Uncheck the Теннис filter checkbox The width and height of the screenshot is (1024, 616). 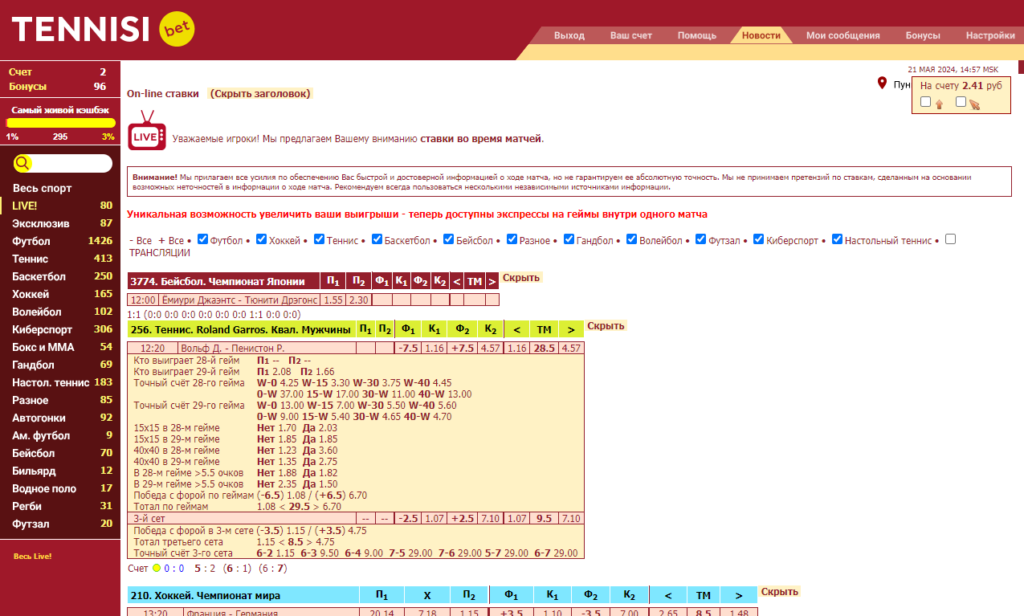(319, 239)
